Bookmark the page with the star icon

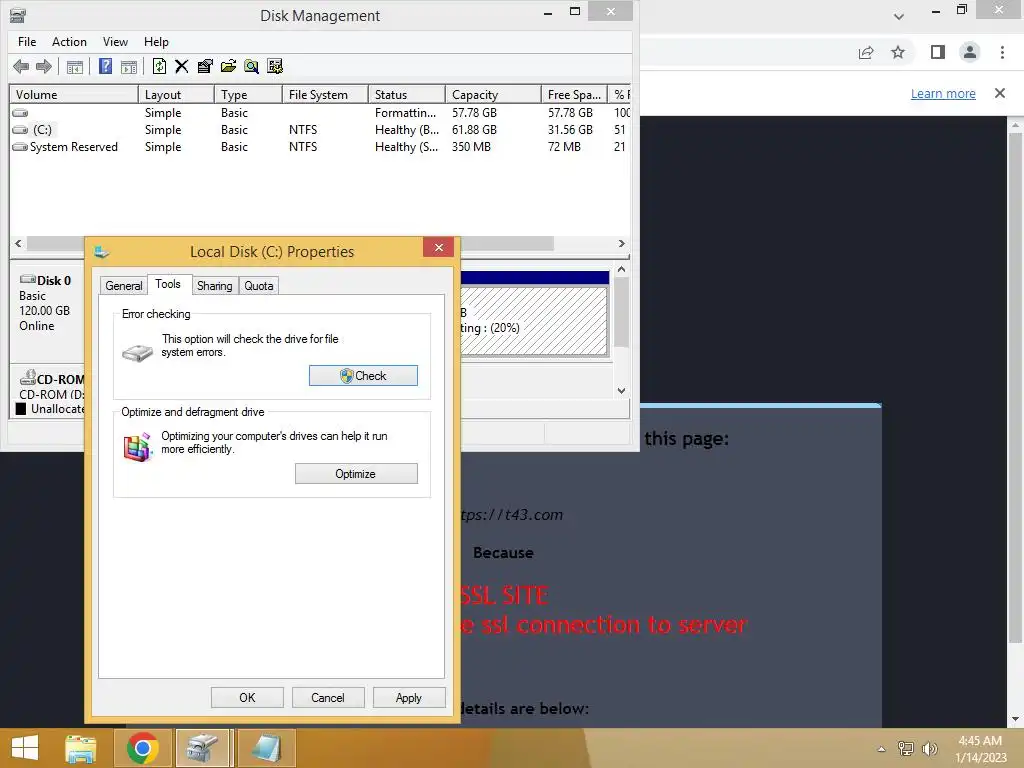(898, 52)
